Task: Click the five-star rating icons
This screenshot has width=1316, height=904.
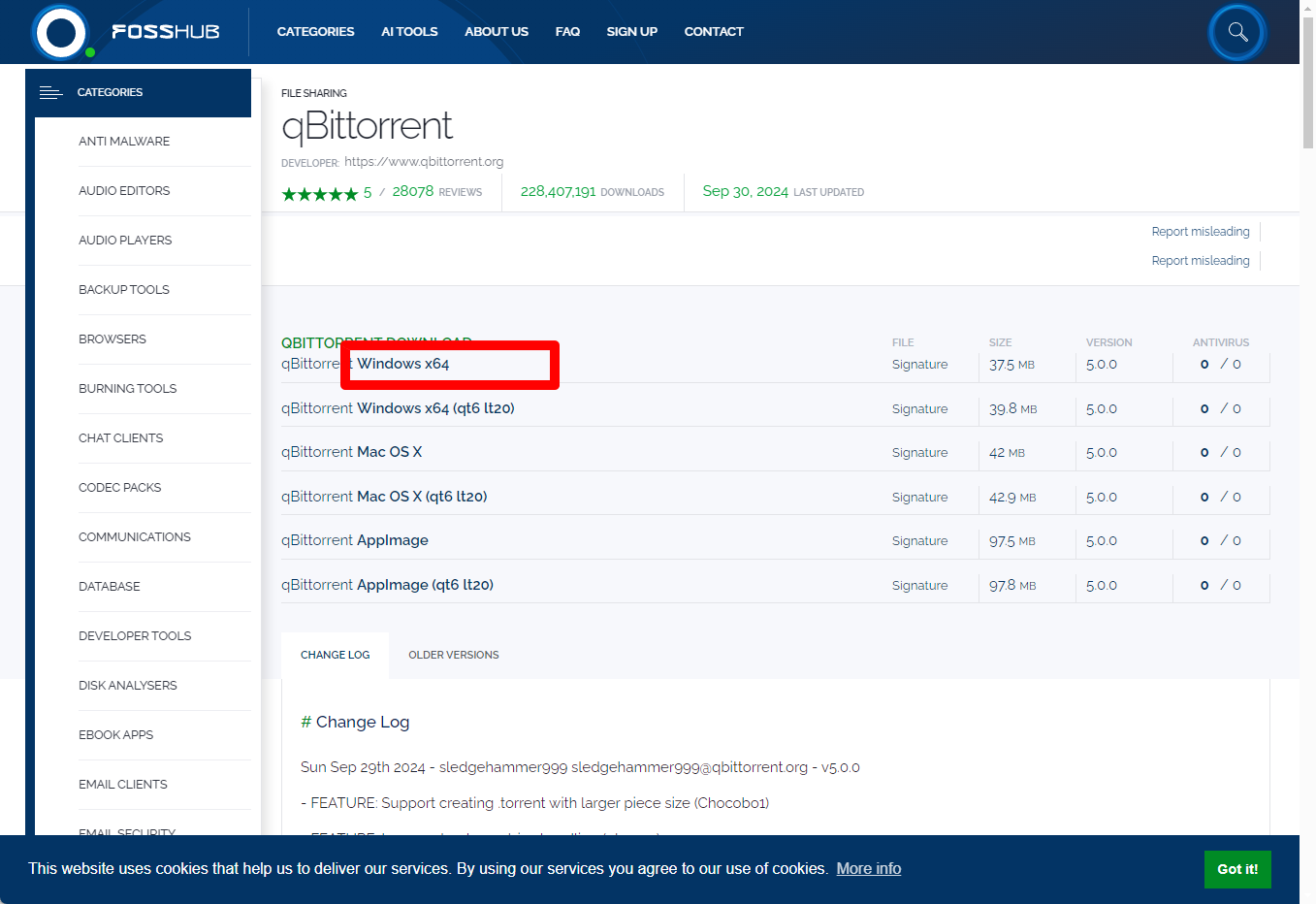Action: [320, 193]
